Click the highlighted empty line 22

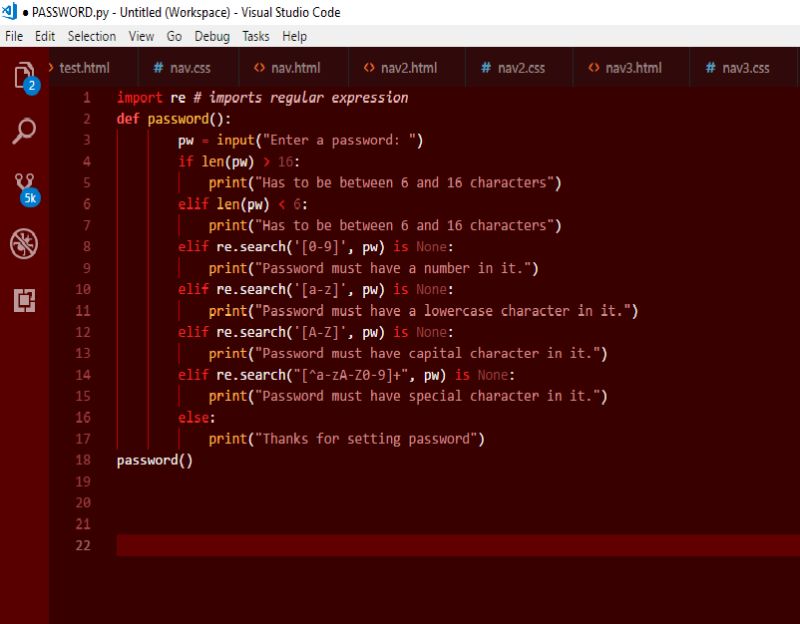[x=458, y=545]
